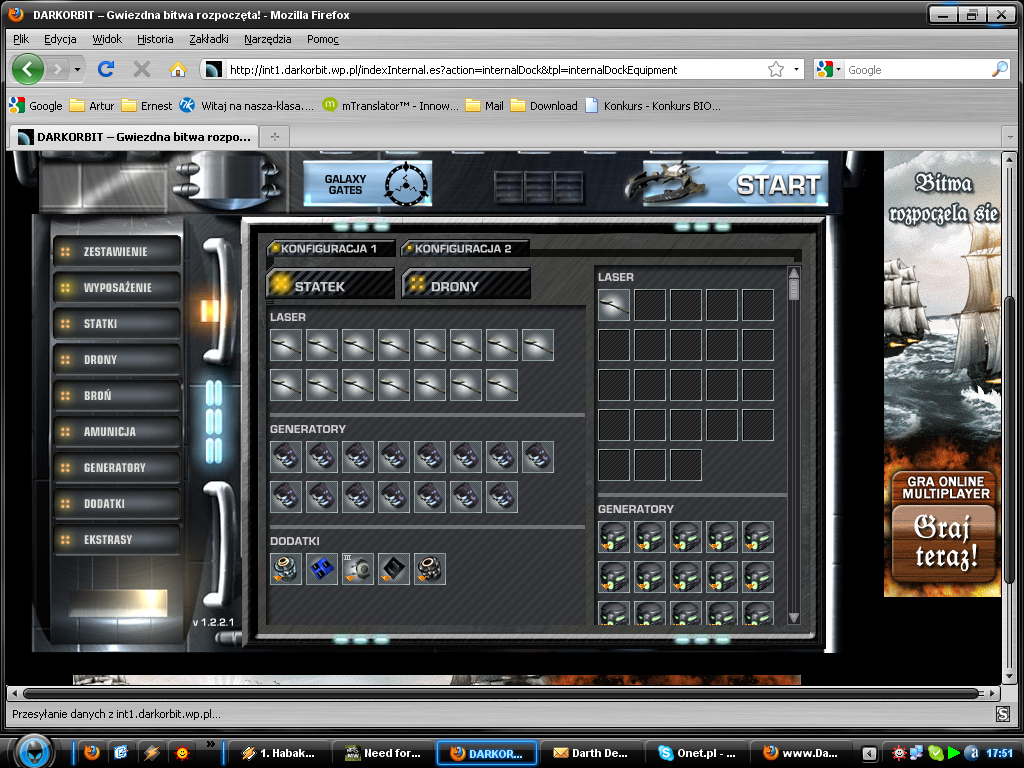This screenshot has width=1024, height=768.
Task: Select first laser icon in ship's first row
Action: (x=286, y=345)
